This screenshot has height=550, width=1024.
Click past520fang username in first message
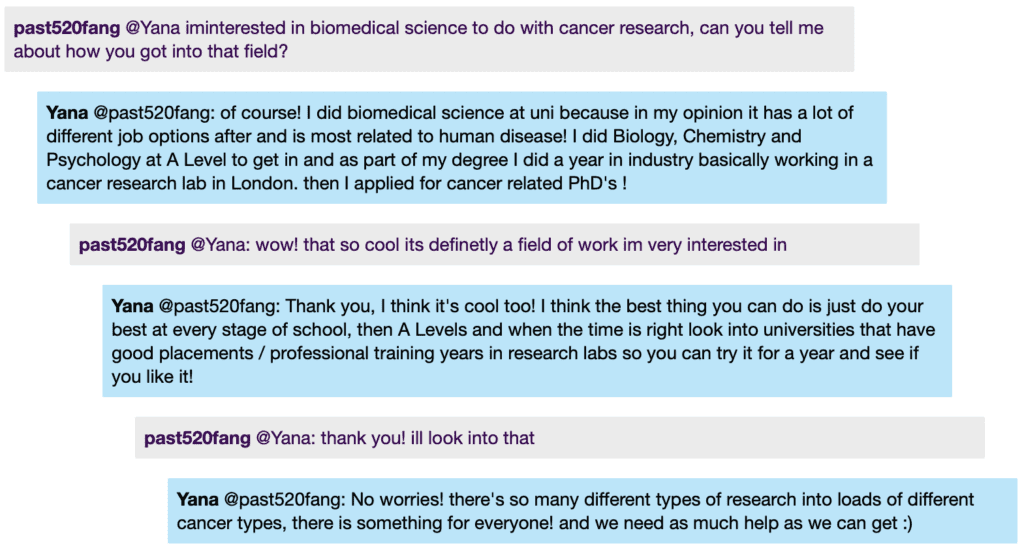(67, 28)
